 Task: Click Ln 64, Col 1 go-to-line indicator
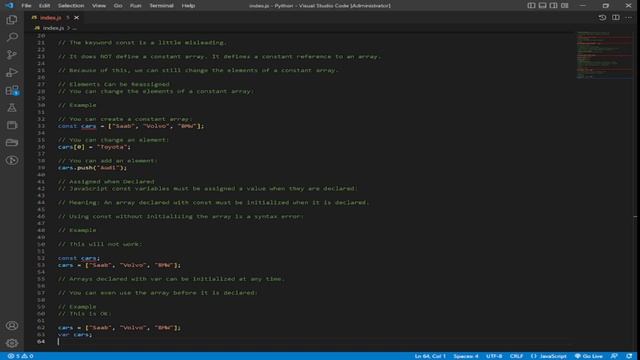[430, 356]
